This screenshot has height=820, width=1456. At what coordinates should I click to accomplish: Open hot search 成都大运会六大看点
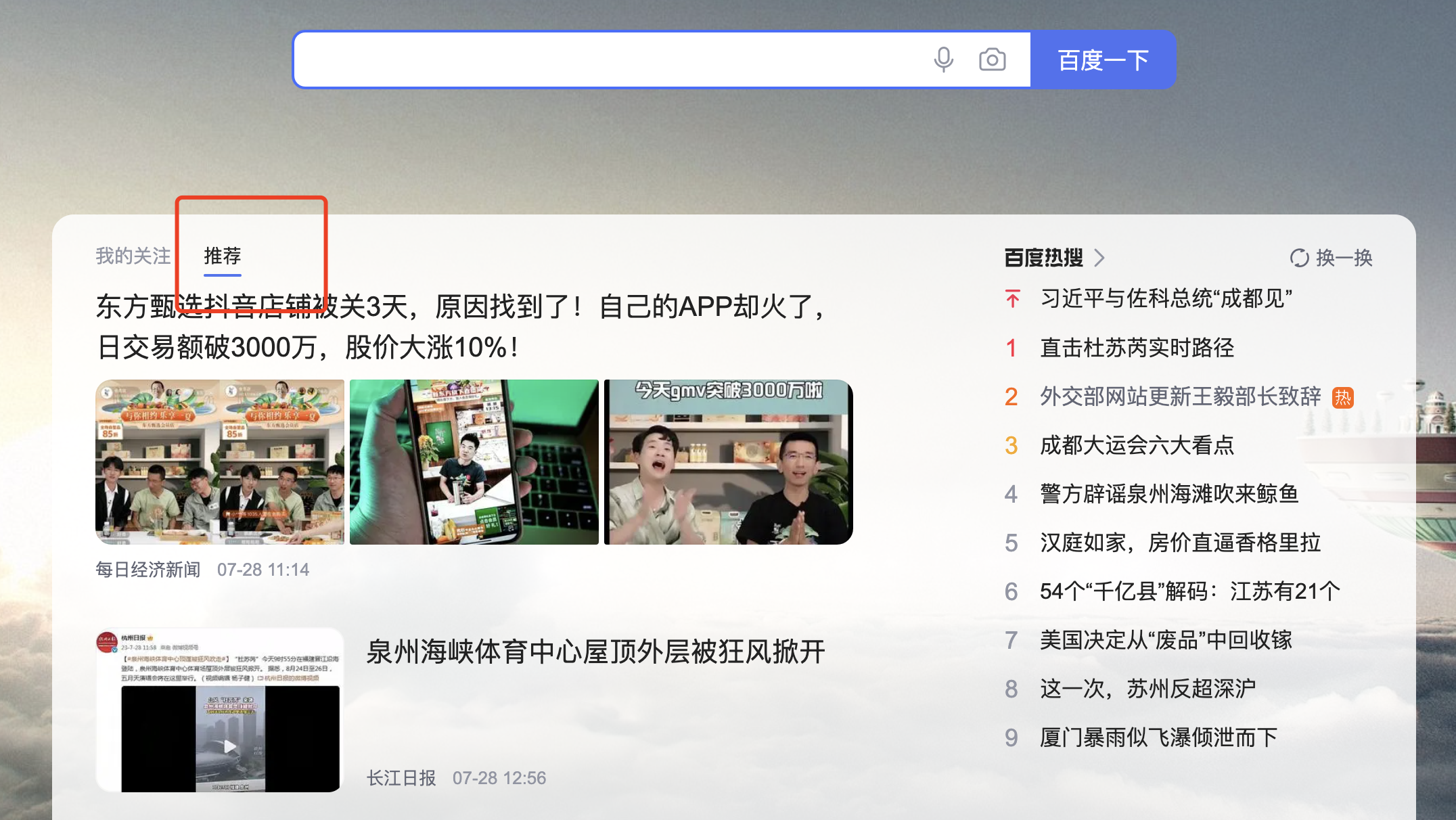coord(1137,445)
